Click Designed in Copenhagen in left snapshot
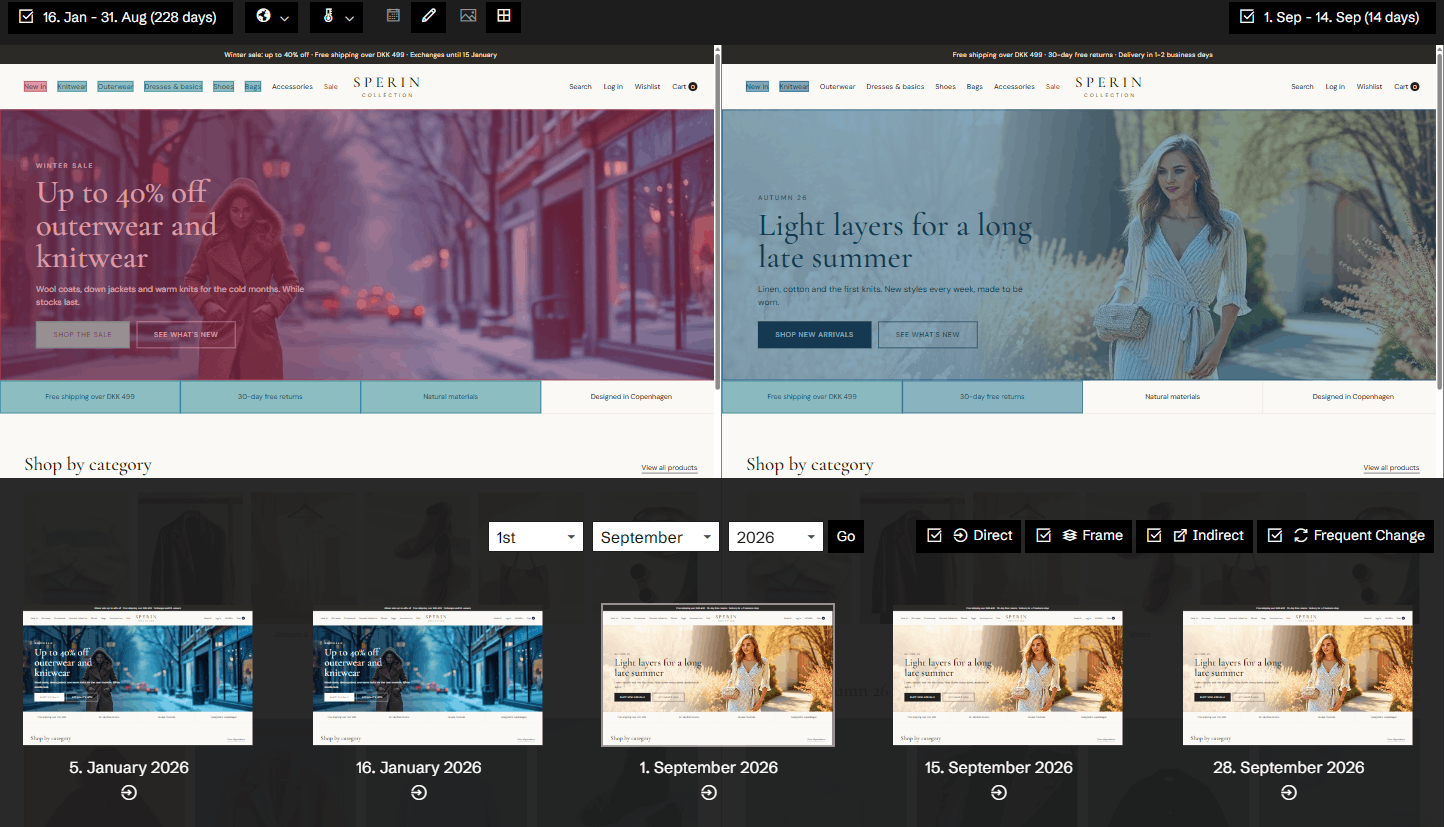This screenshot has height=827, width=1444. point(630,397)
